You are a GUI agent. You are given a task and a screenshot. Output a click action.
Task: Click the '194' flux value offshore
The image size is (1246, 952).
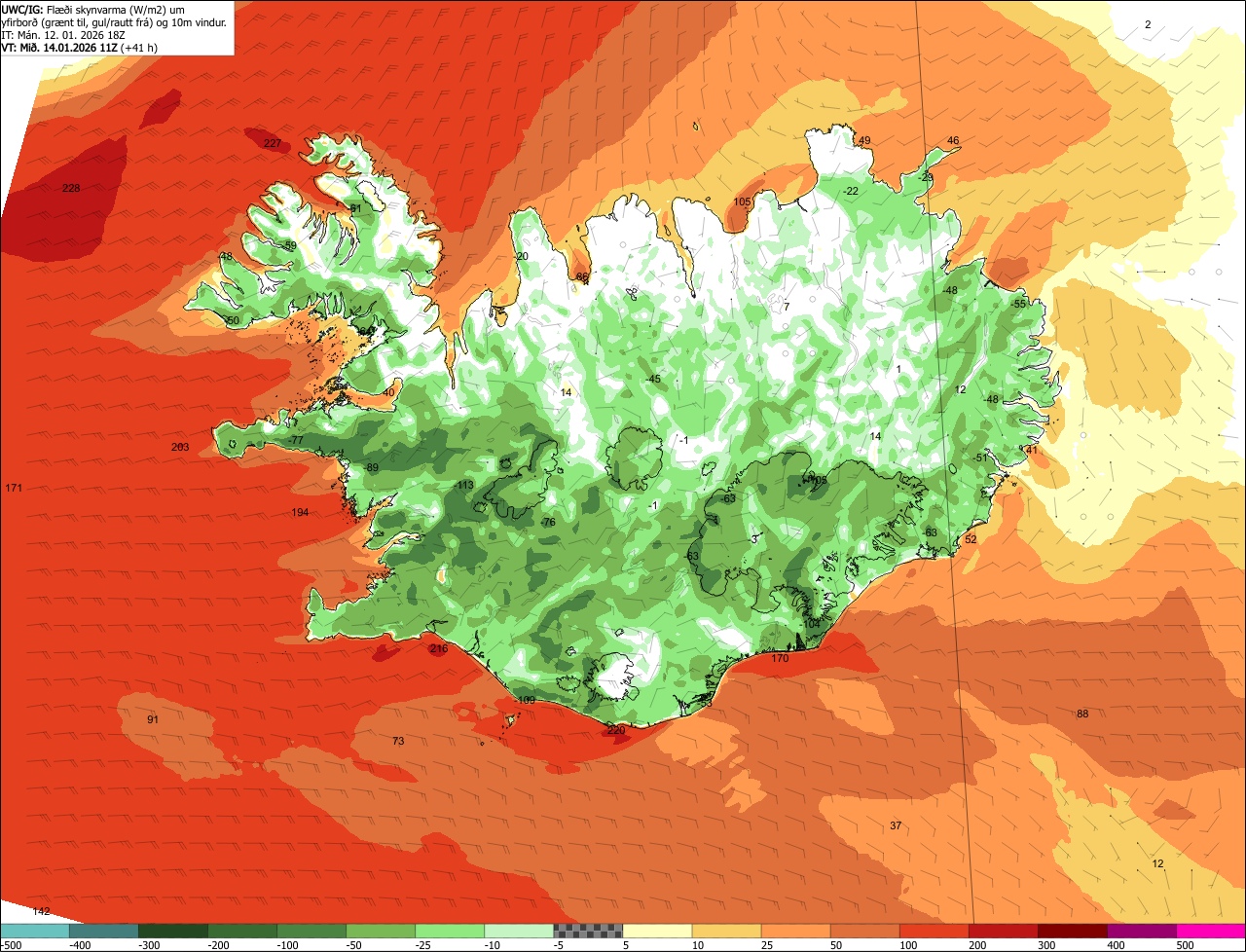click(300, 512)
